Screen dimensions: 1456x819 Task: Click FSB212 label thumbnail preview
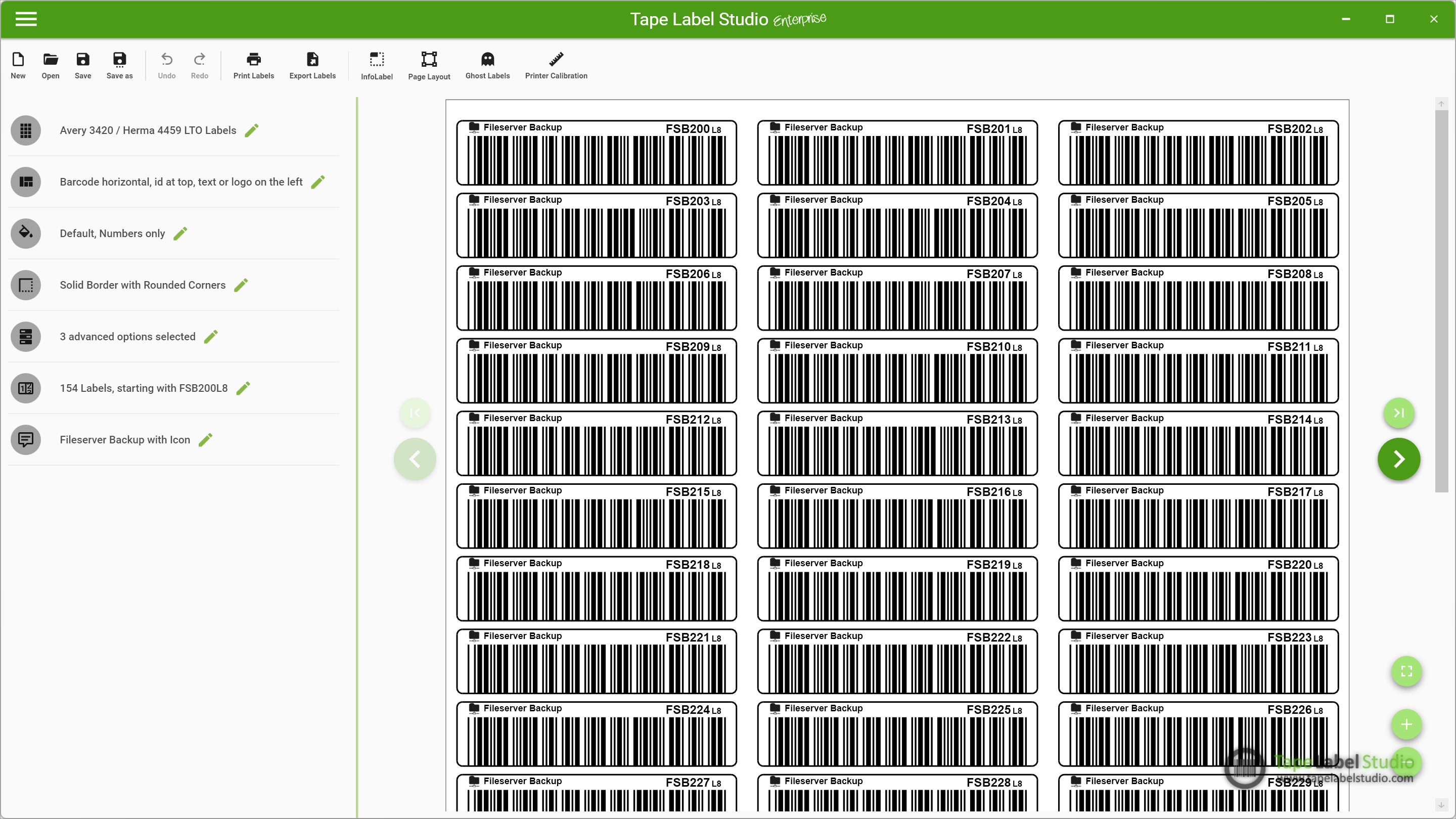[596, 443]
